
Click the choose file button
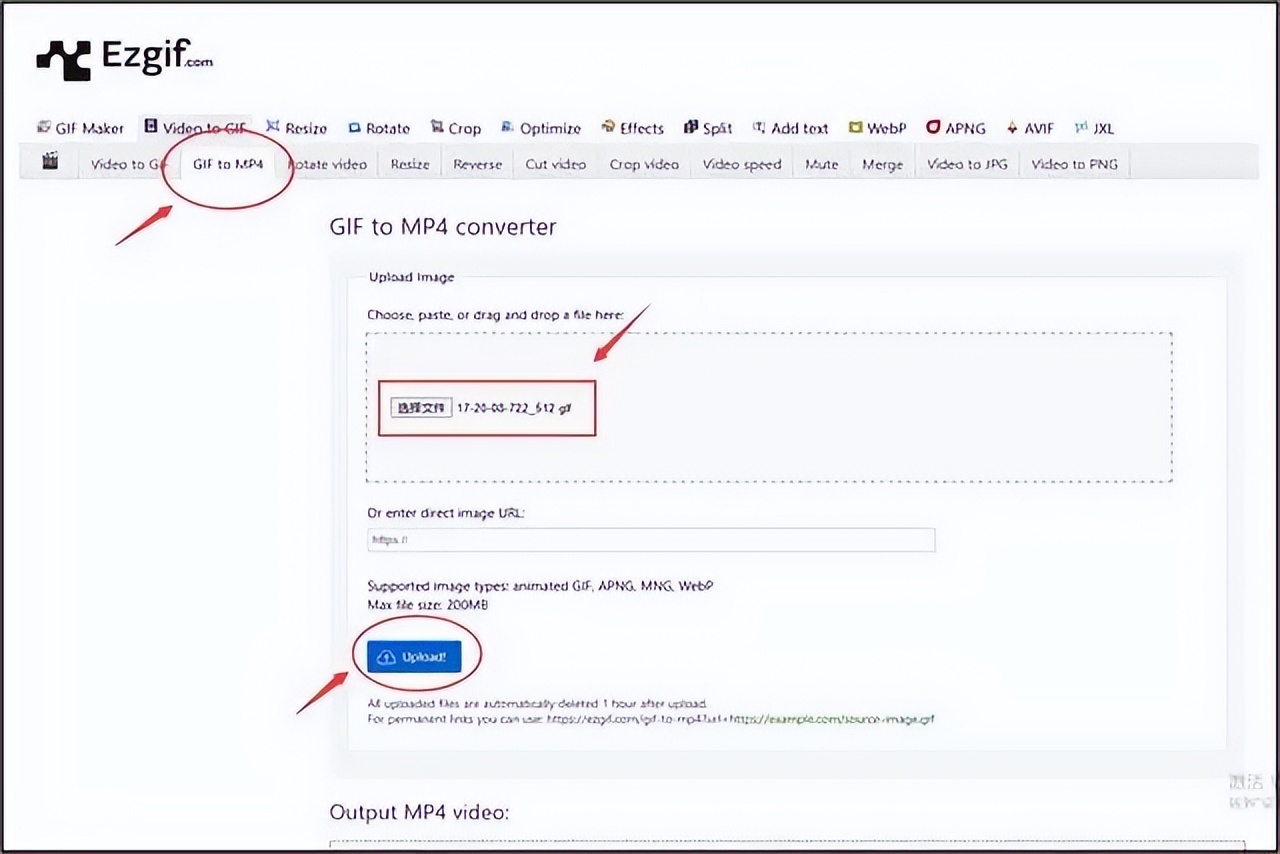(421, 408)
